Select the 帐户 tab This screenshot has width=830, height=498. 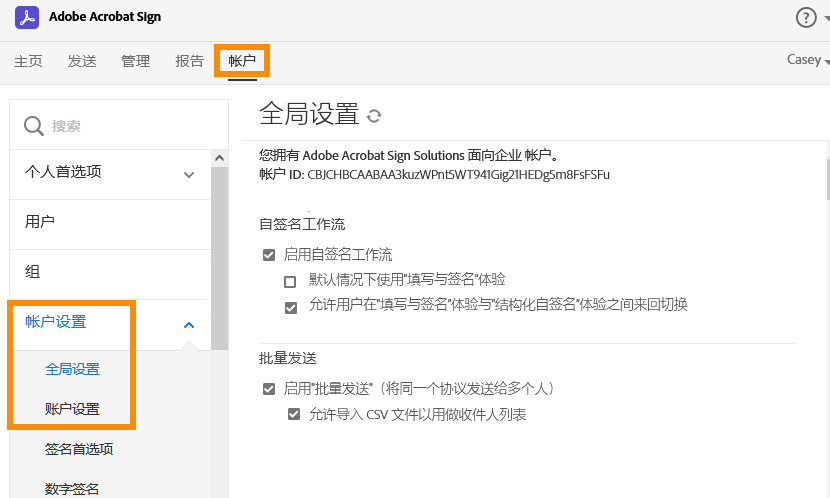(242, 61)
